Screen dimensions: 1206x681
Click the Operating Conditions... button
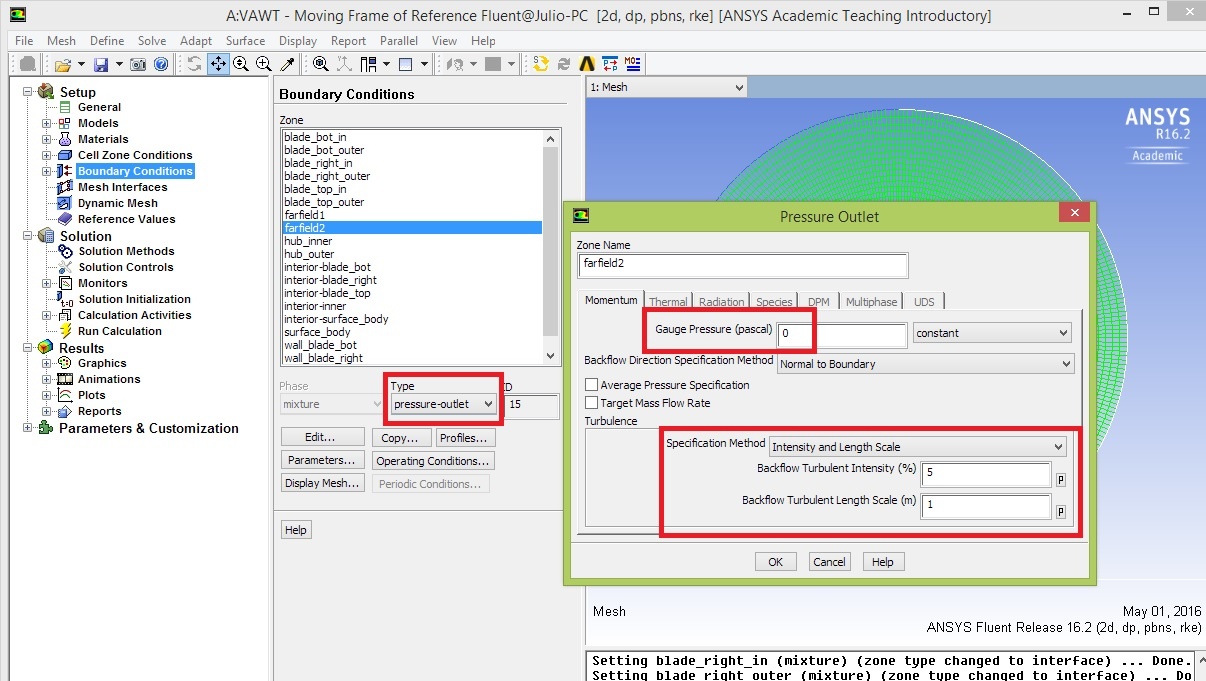433,461
